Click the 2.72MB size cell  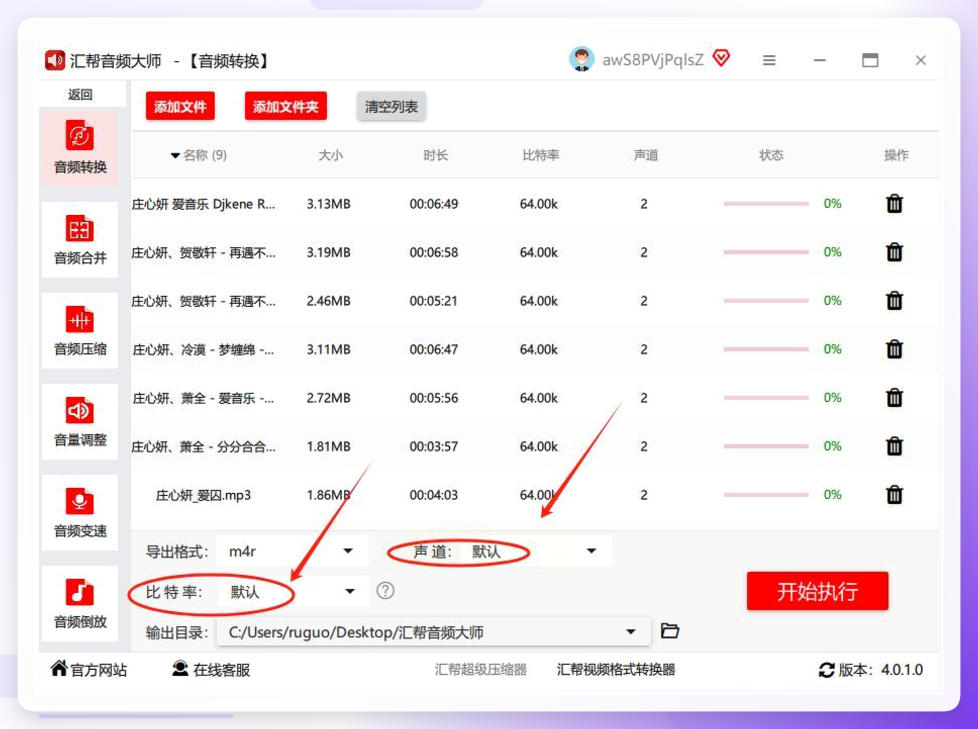pos(328,398)
